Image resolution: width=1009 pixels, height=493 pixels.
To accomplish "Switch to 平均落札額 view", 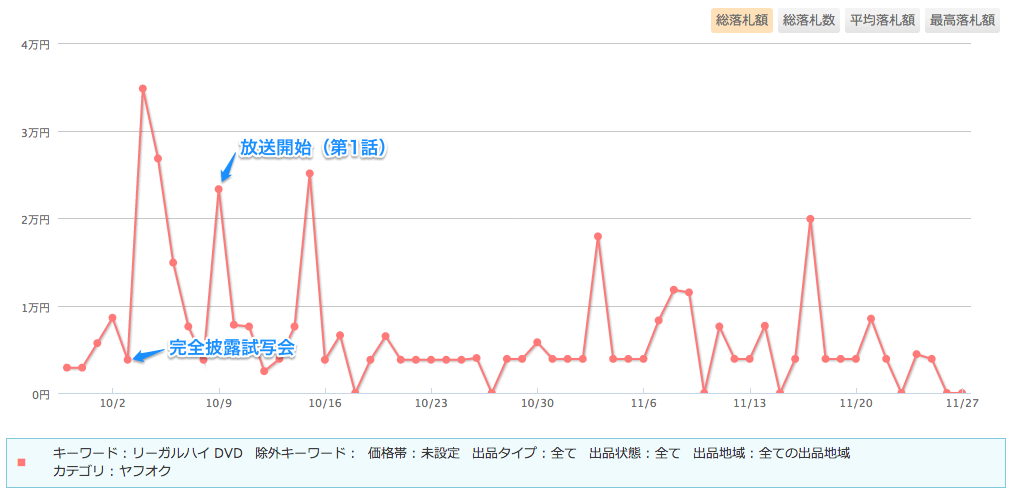I will pyautogui.click(x=883, y=20).
